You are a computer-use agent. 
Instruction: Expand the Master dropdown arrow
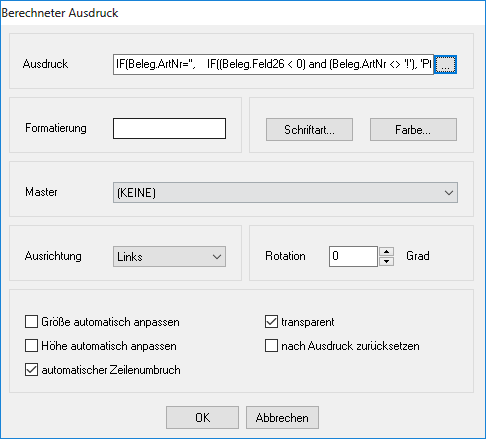tap(449, 193)
